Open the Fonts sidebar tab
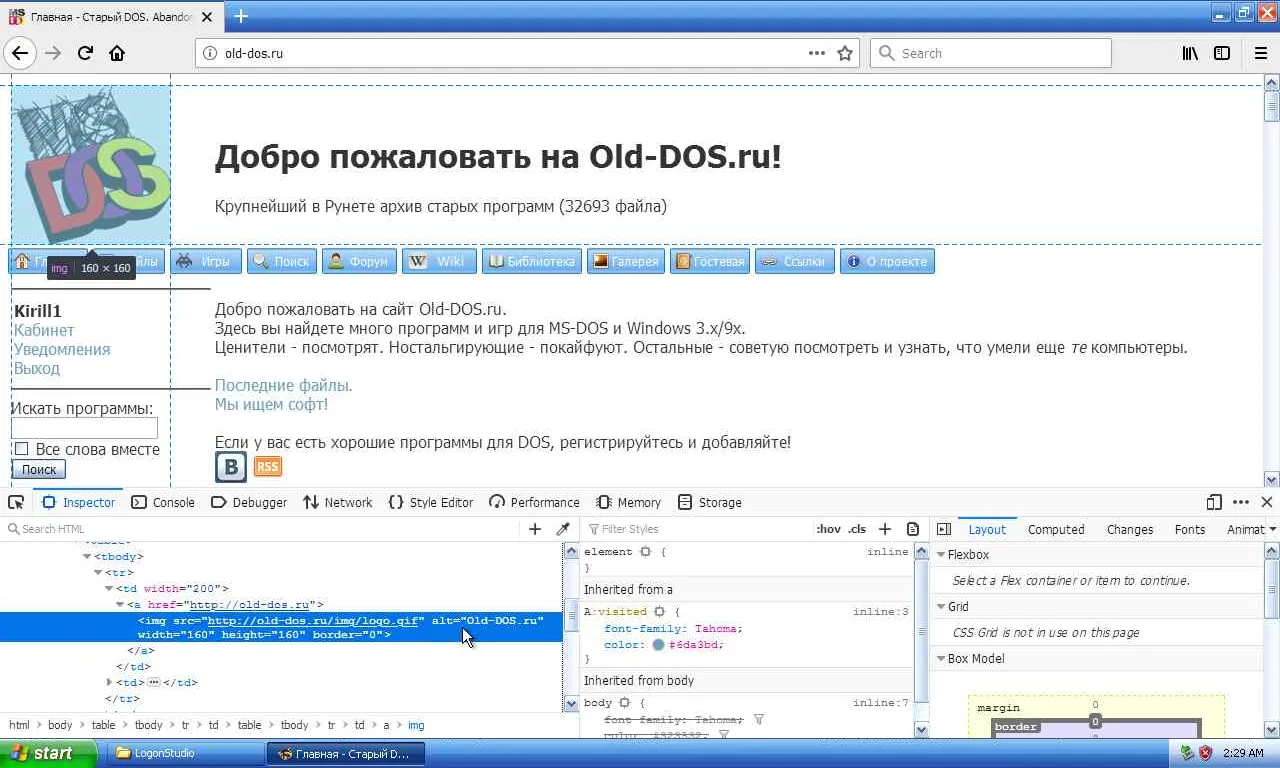This screenshot has height=768, width=1280. click(x=1190, y=529)
